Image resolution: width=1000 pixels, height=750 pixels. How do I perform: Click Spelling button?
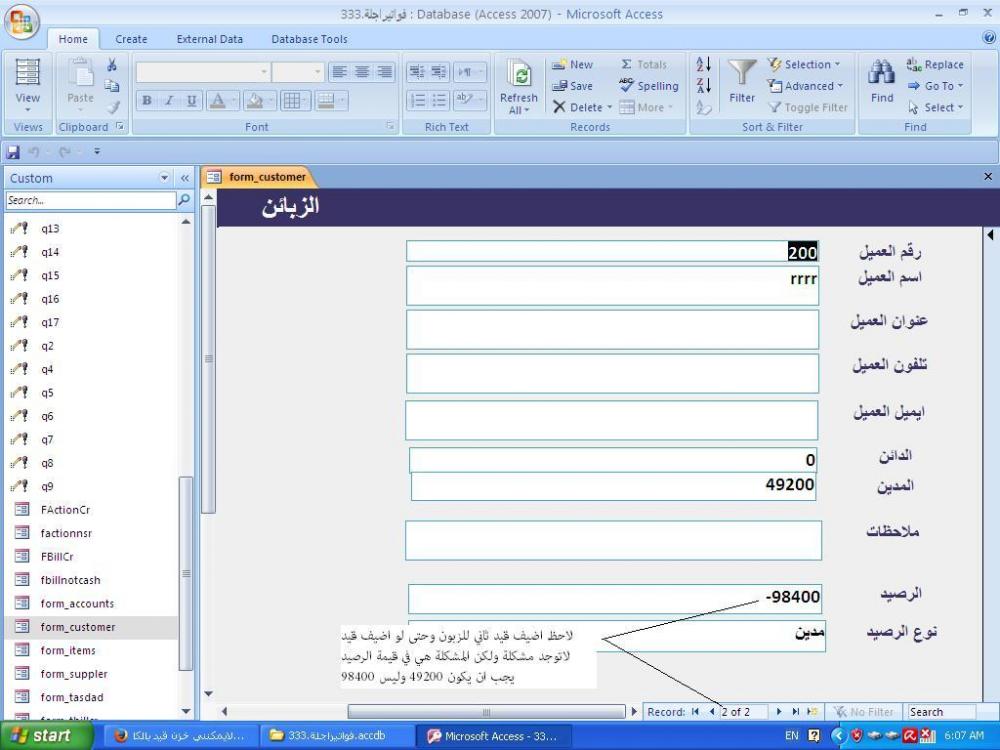pyautogui.click(x=649, y=85)
